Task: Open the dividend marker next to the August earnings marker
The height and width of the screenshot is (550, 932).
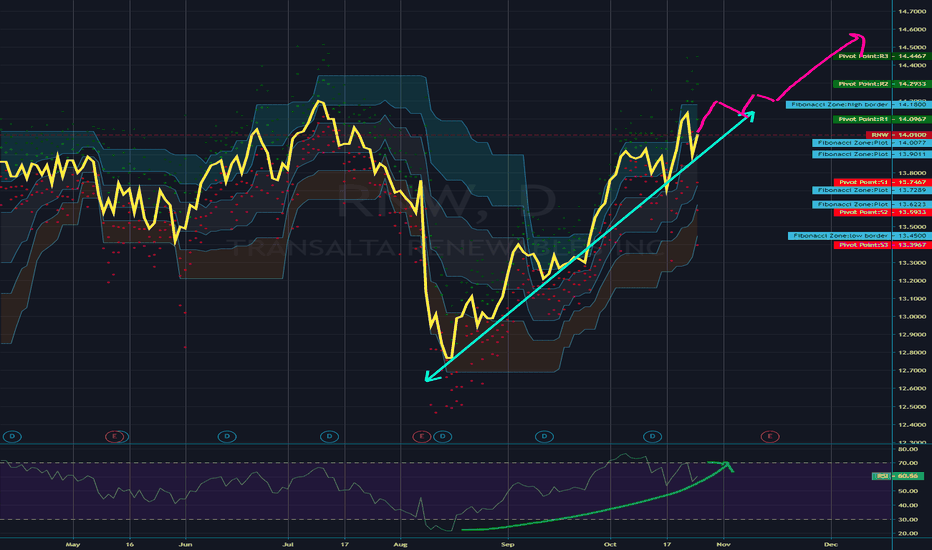Action: pyautogui.click(x=442, y=436)
